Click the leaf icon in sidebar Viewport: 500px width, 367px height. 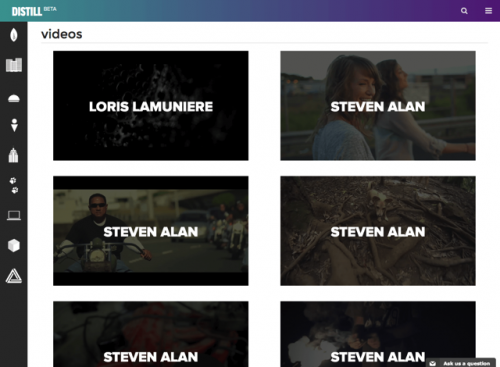point(14,35)
